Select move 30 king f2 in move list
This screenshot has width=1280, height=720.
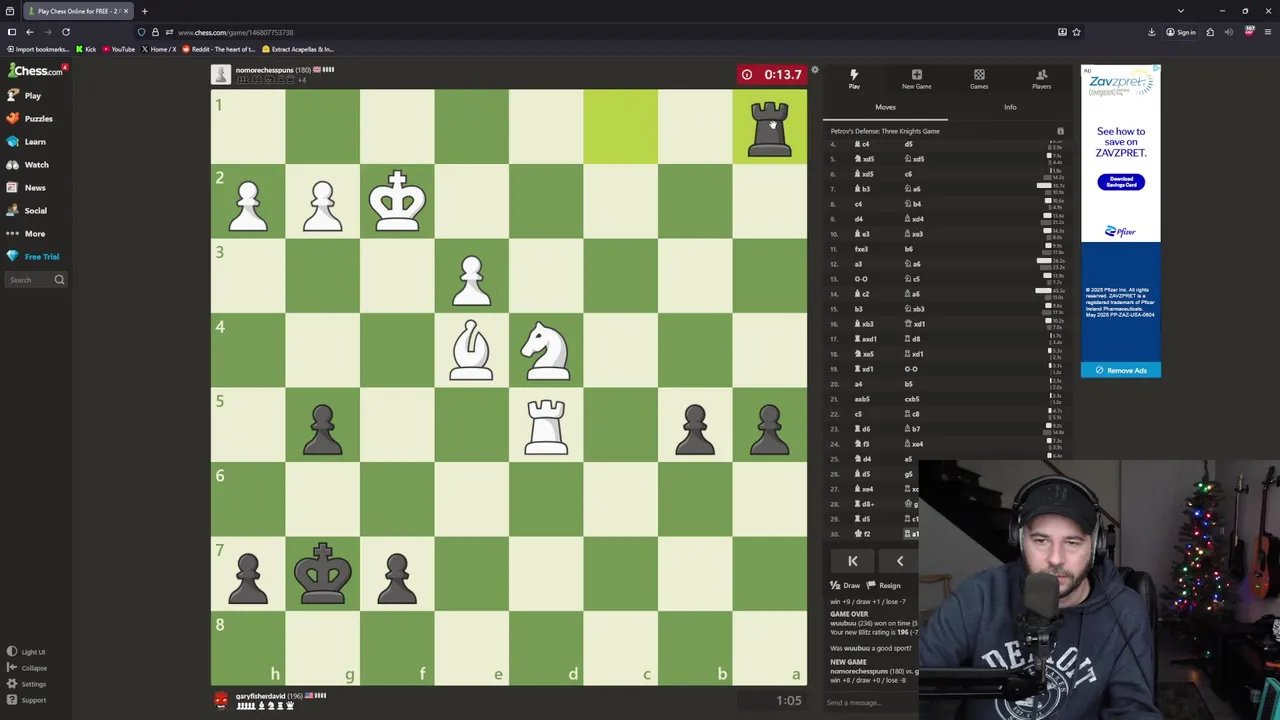coord(864,534)
